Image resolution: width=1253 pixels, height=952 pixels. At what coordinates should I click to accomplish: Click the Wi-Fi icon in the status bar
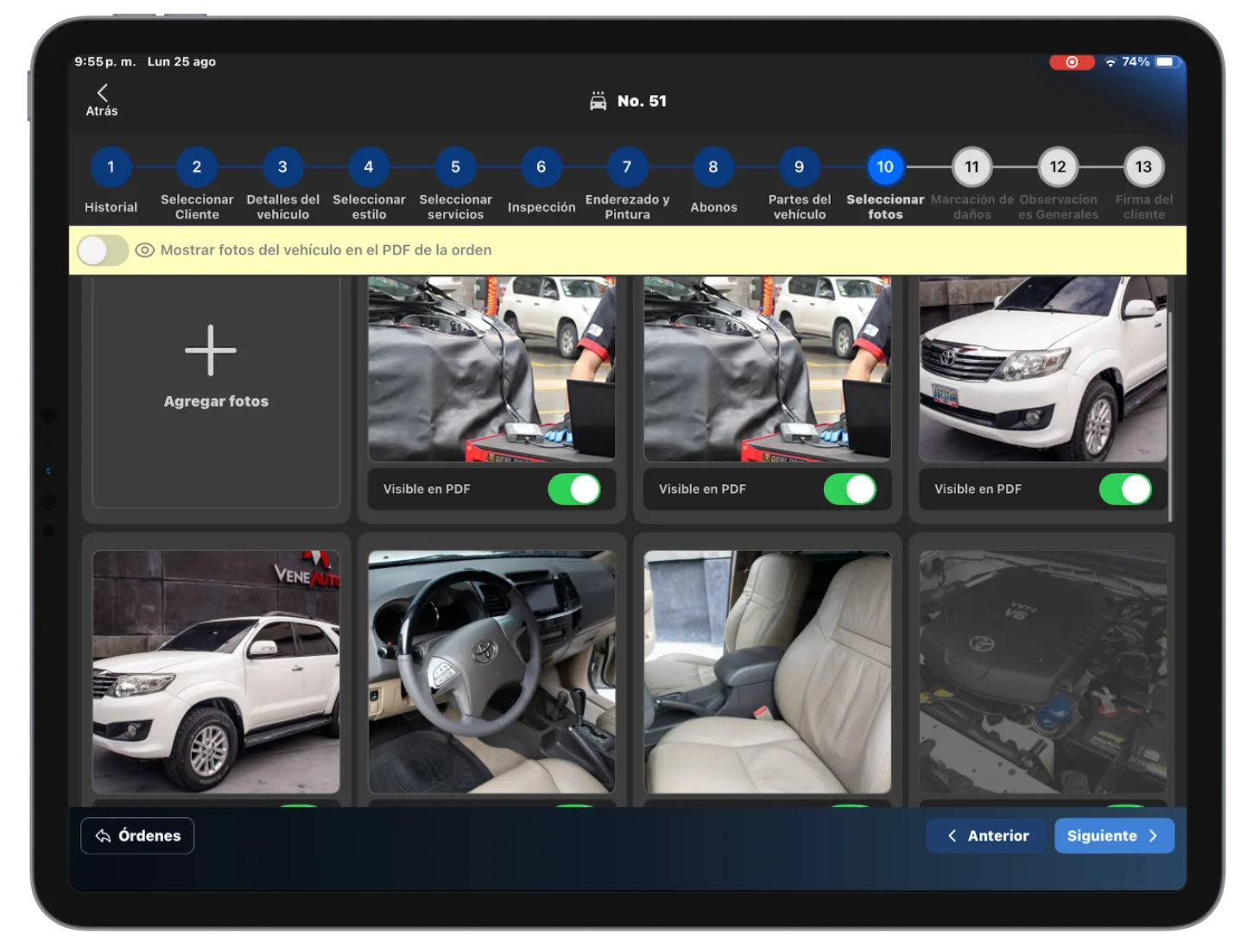[x=1111, y=61]
